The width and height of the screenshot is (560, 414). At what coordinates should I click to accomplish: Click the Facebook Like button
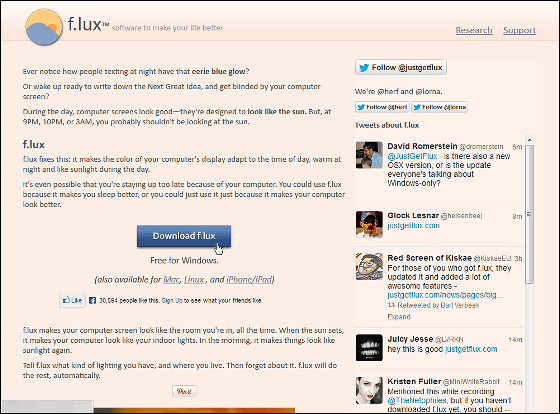[x=72, y=300]
